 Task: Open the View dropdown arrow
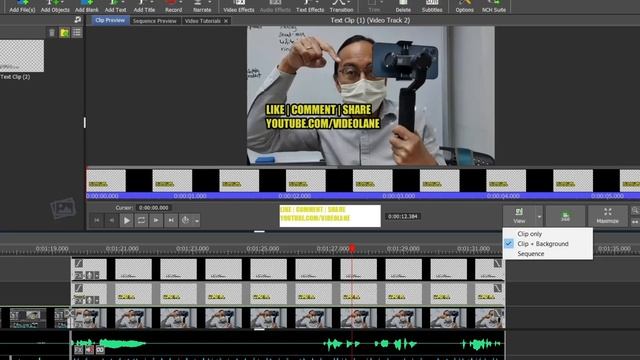[539, 216]
